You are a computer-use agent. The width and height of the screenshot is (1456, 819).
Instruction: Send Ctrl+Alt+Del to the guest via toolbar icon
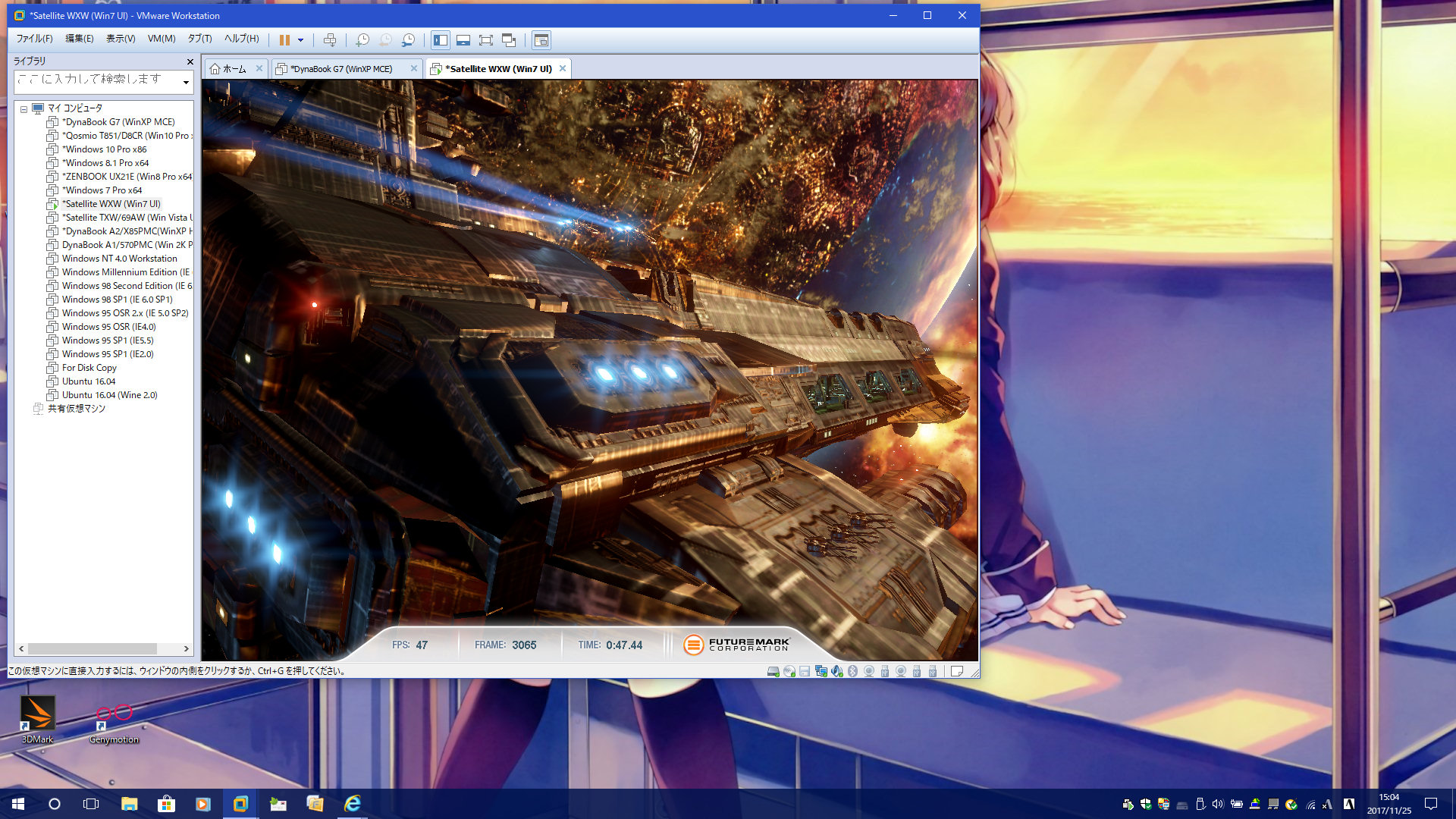click(330, 40)
